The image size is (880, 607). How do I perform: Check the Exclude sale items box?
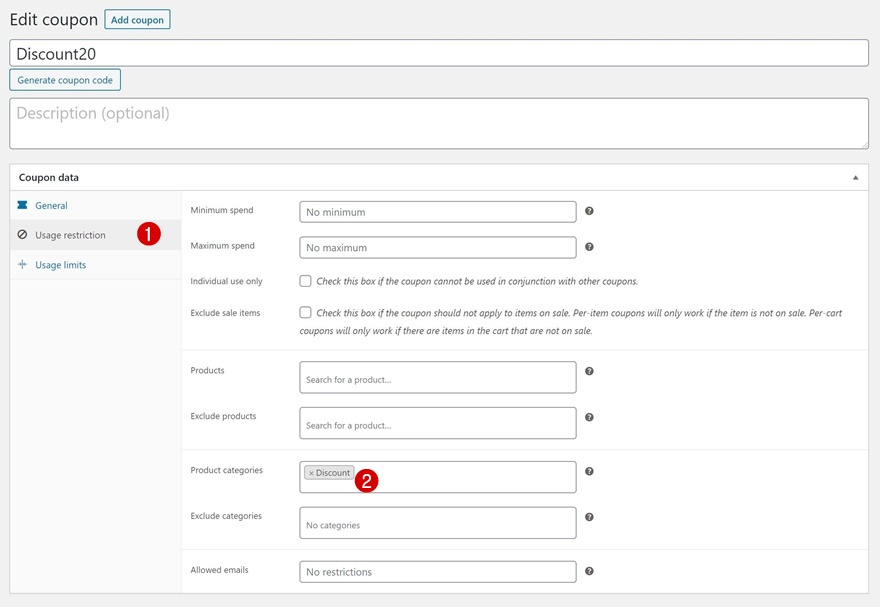click(x=306, y=313)
